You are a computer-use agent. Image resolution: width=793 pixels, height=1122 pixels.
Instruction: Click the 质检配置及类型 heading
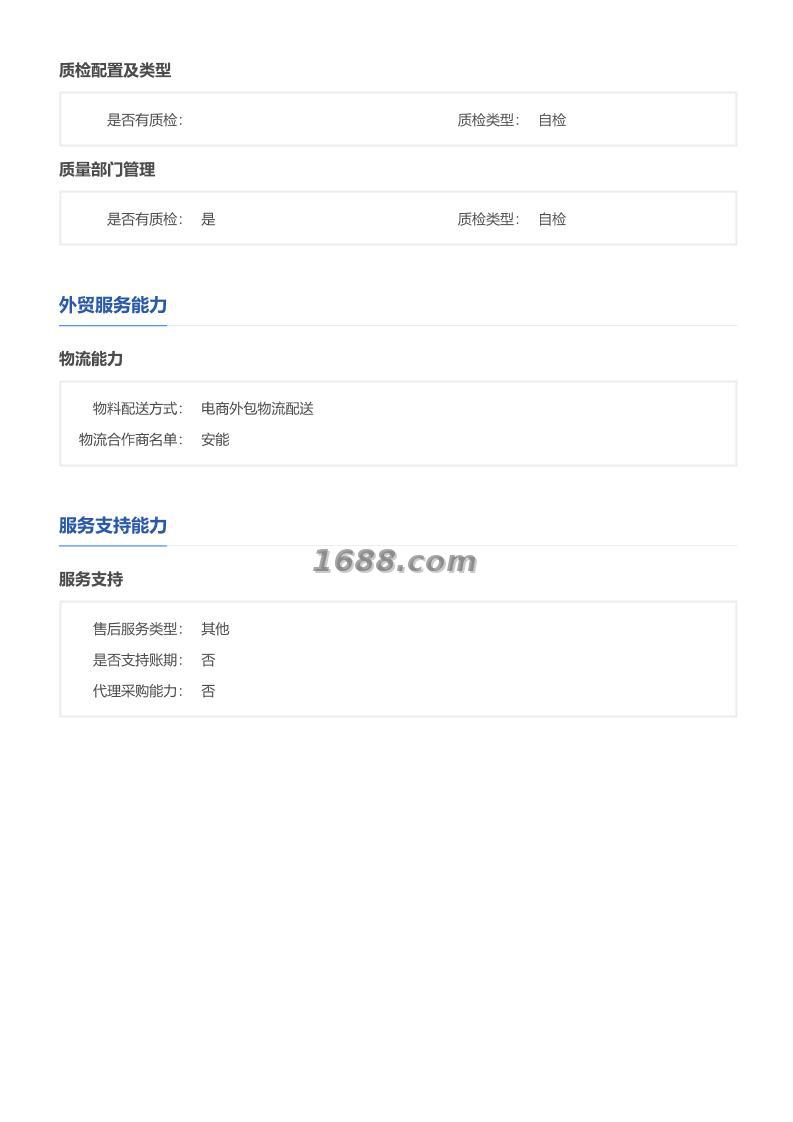pos(115,70)
